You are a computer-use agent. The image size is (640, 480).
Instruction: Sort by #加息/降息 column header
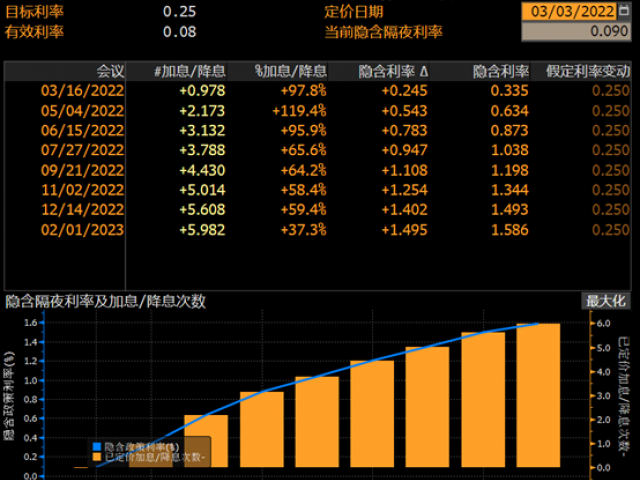pos(190,71)
